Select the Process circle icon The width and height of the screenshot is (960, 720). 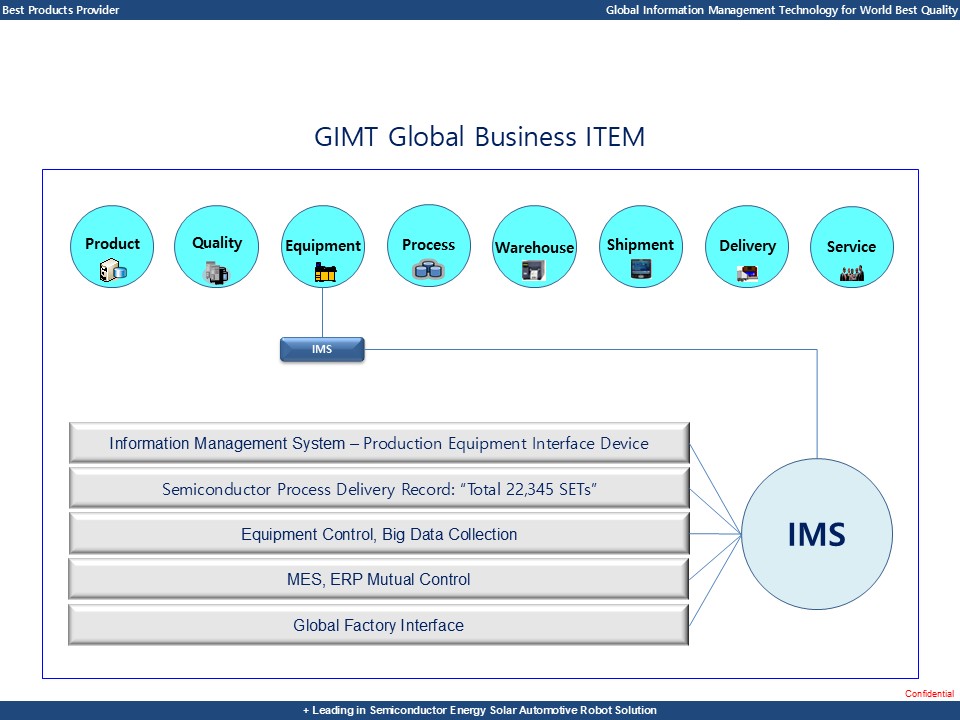pyautogui.click(x=428, y=247)
